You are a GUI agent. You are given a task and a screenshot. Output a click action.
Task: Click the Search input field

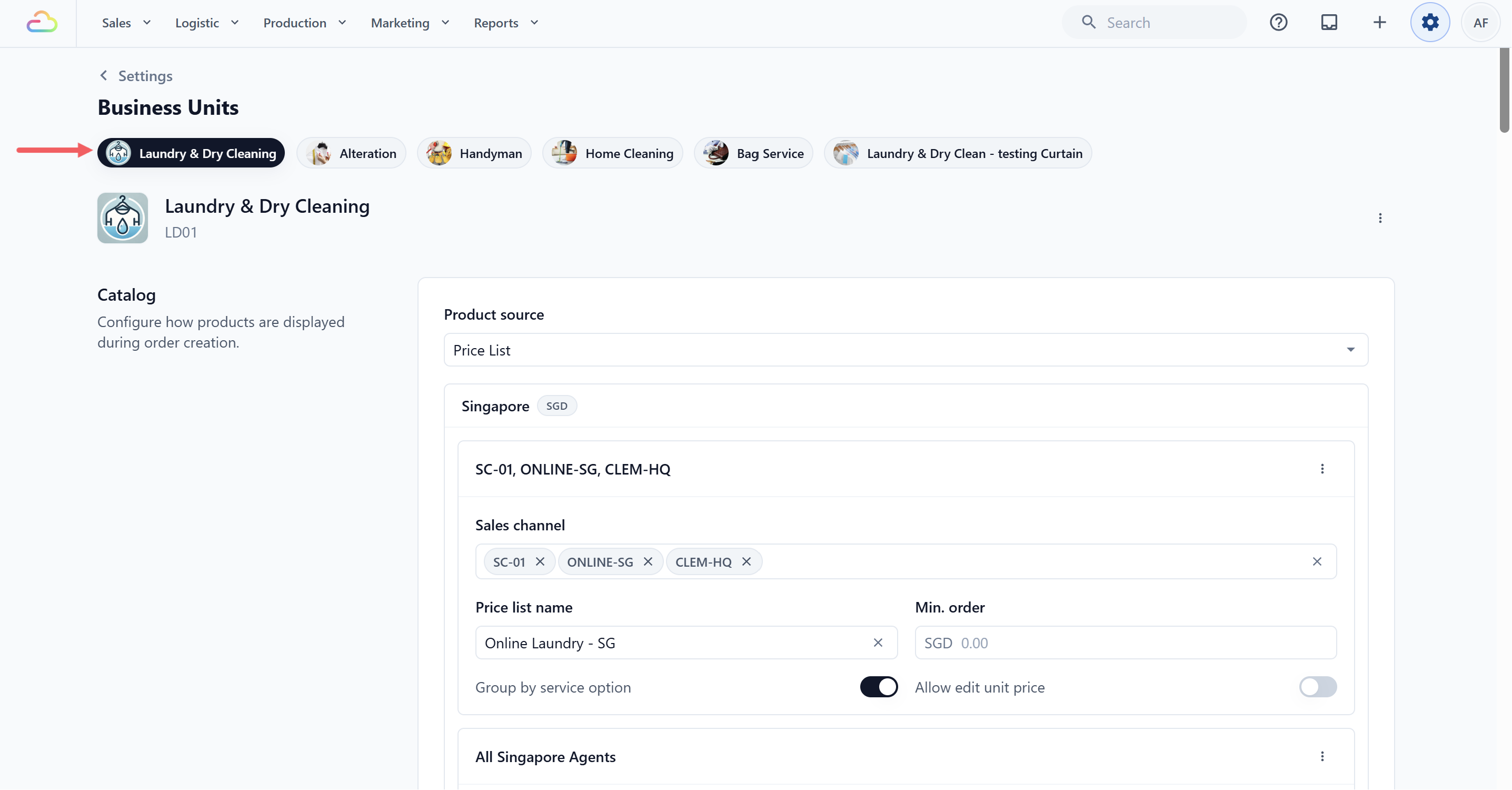click(1153, 22)
